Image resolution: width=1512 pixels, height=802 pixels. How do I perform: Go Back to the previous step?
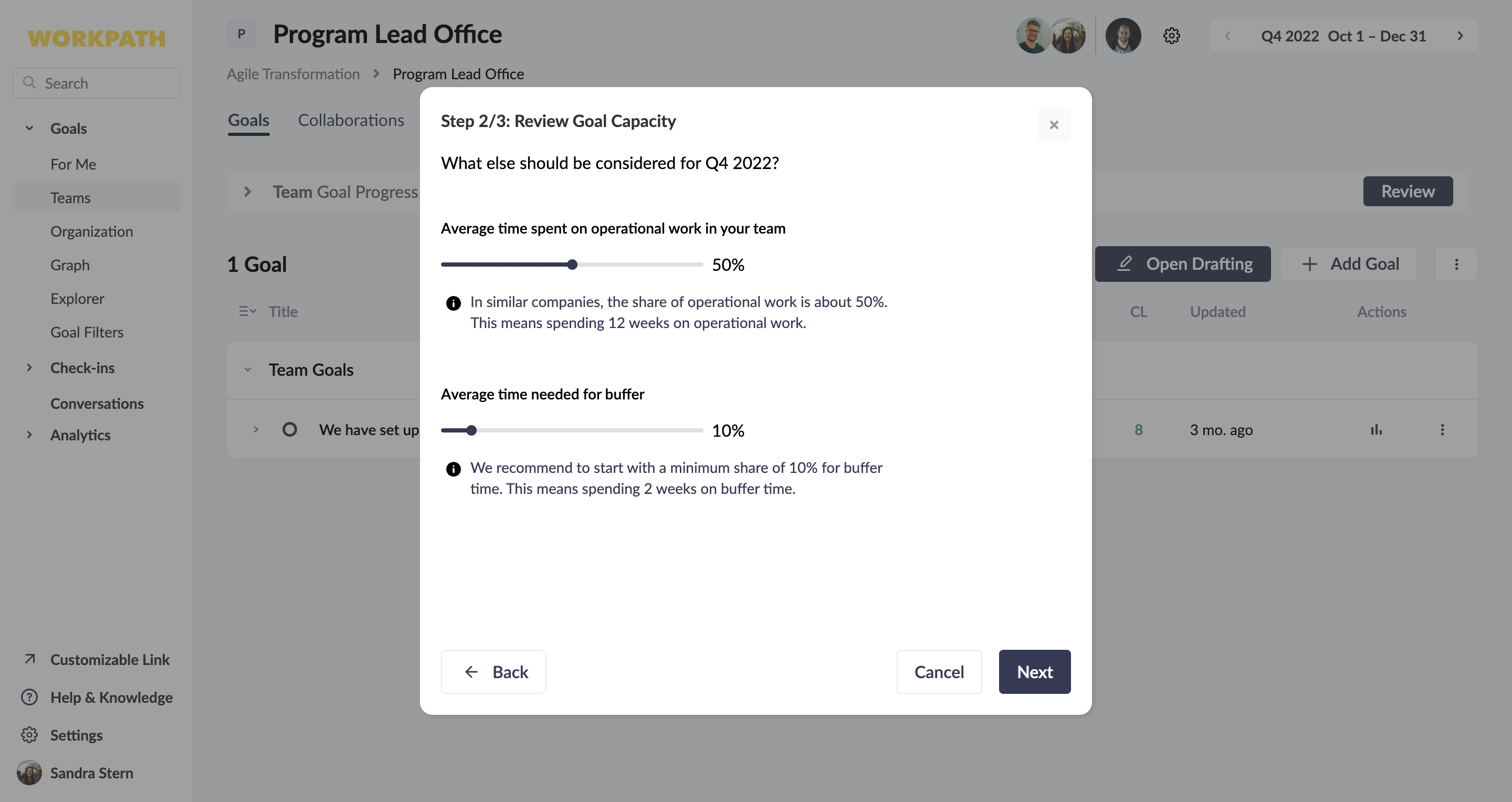pos(493,672)
